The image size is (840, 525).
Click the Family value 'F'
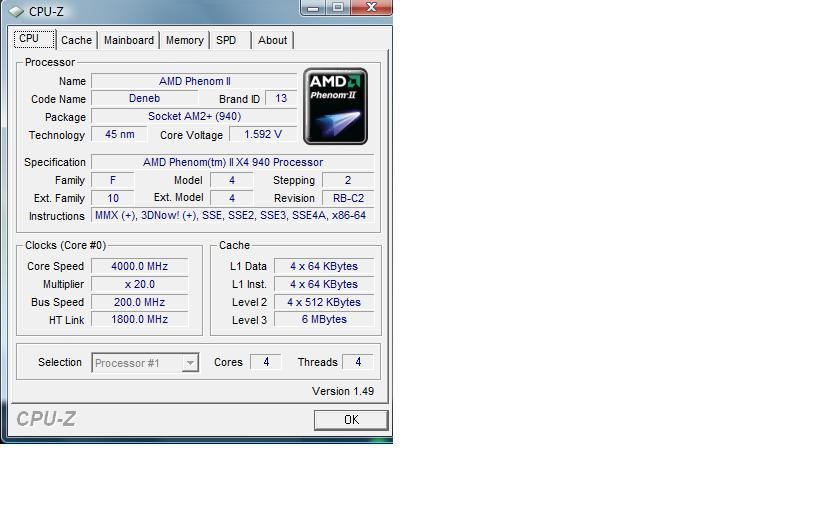tap(112, 180)
